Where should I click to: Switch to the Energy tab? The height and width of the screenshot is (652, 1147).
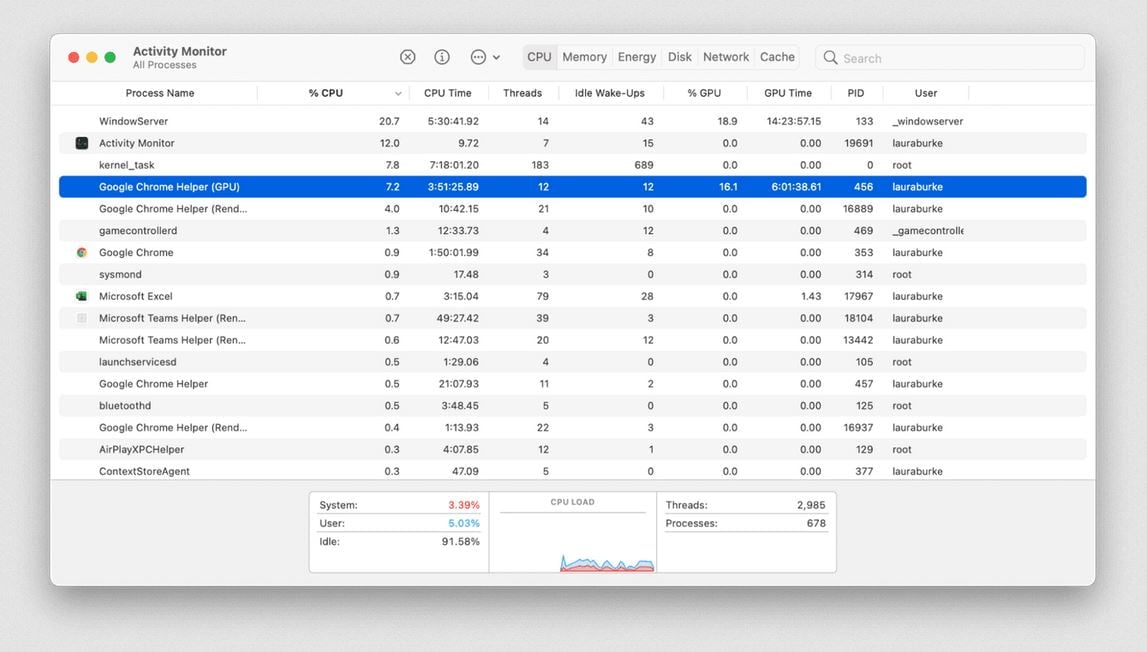[x=636, y=57]
